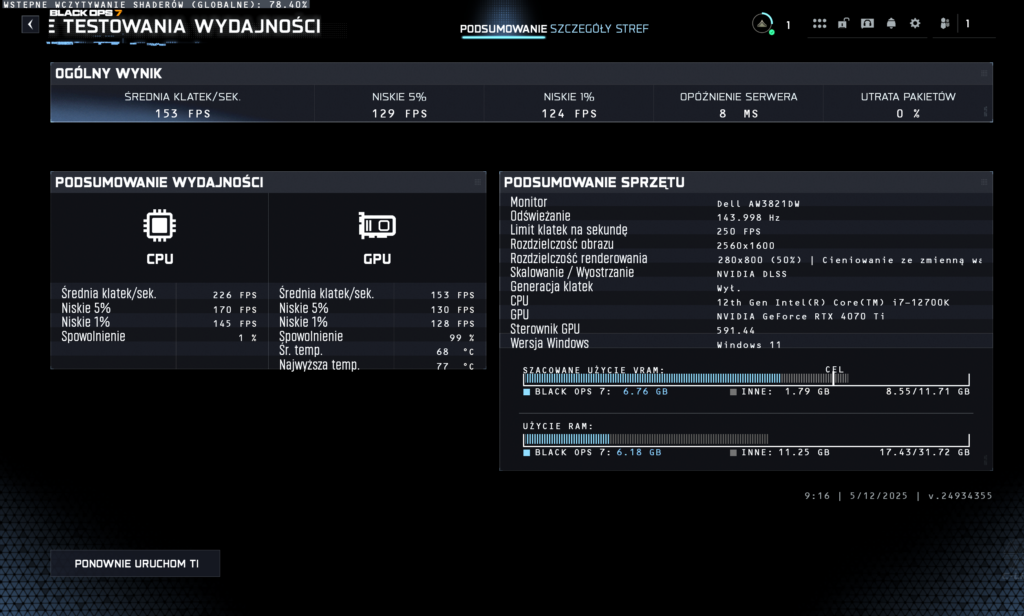
Task: Click the unlocked padlock icon
Action: (x=843, y=24)
